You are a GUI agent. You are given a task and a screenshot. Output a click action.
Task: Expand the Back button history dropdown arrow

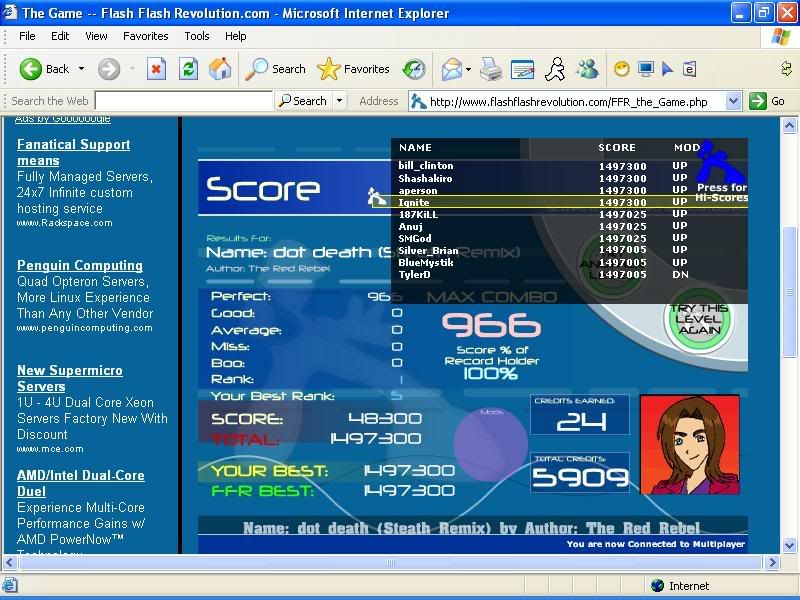point(82,69)
